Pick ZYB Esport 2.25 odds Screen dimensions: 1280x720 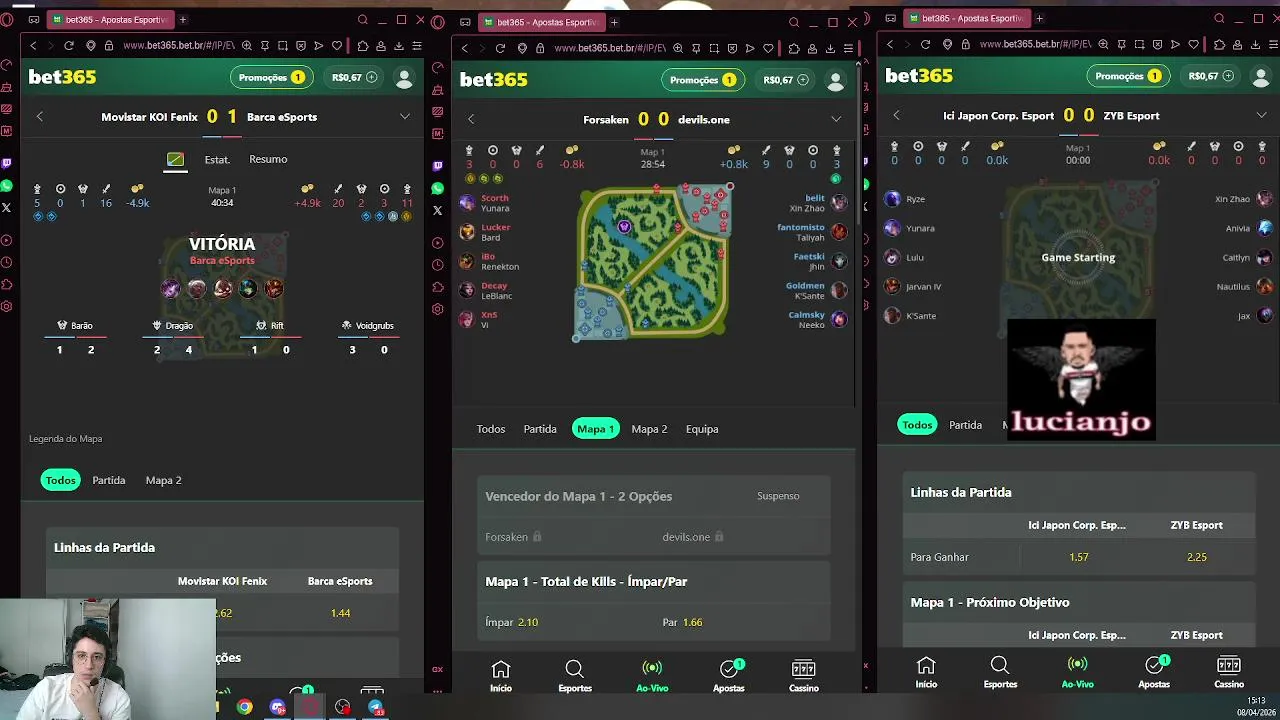1197,557
